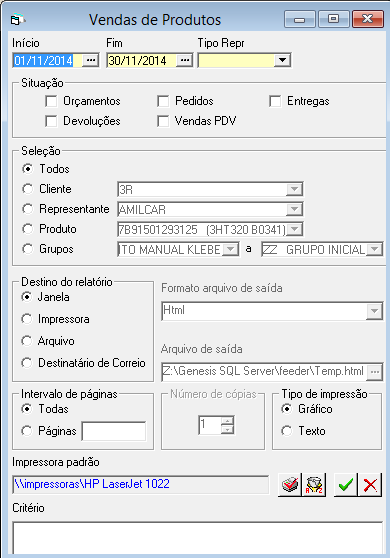Click inside the Critério text area
This screenshot has height=558, width=390.
[198, 538]
